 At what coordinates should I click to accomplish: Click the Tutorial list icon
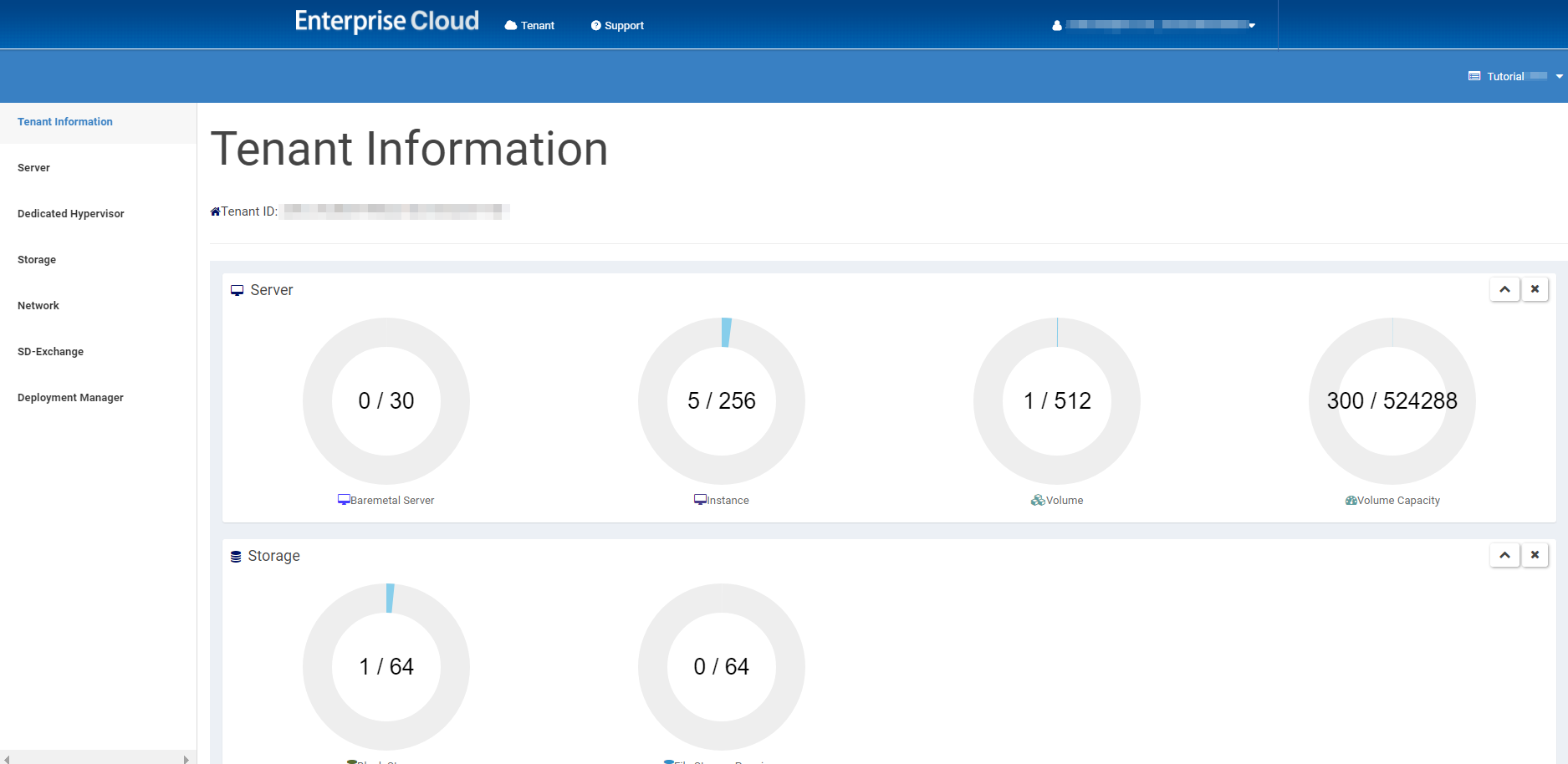[x=1474, y=76]
